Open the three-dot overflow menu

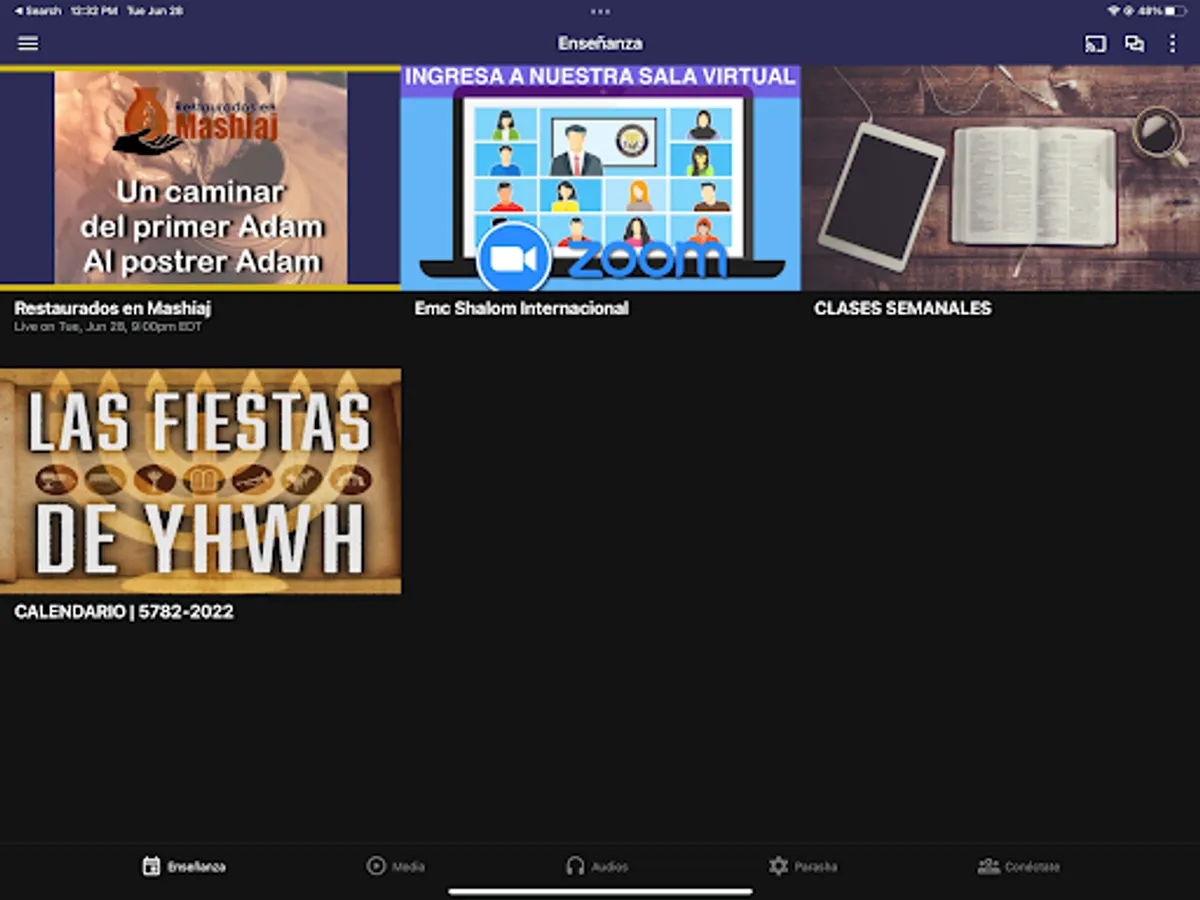(x=1173, y=44)
